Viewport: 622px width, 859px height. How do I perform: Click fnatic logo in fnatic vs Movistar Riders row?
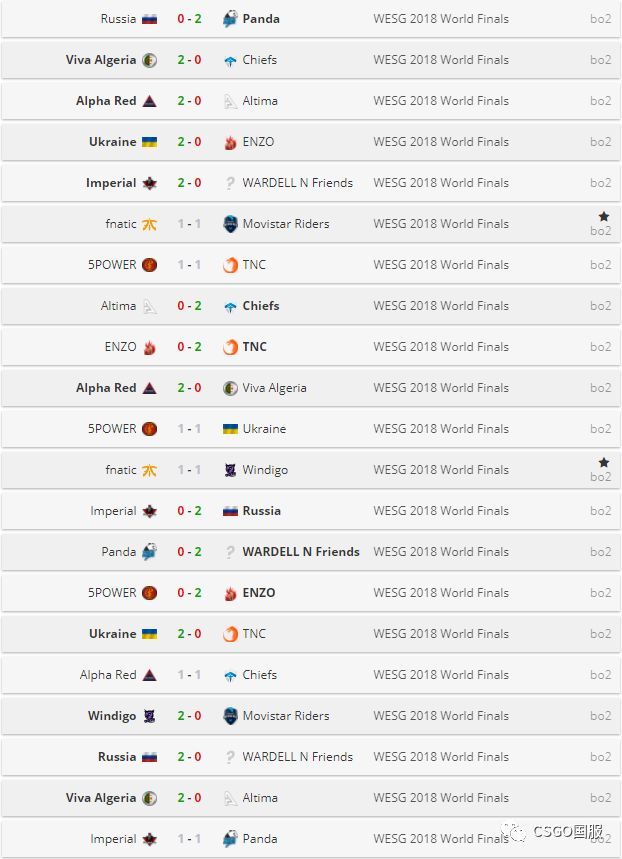click(x=149, y=224)
